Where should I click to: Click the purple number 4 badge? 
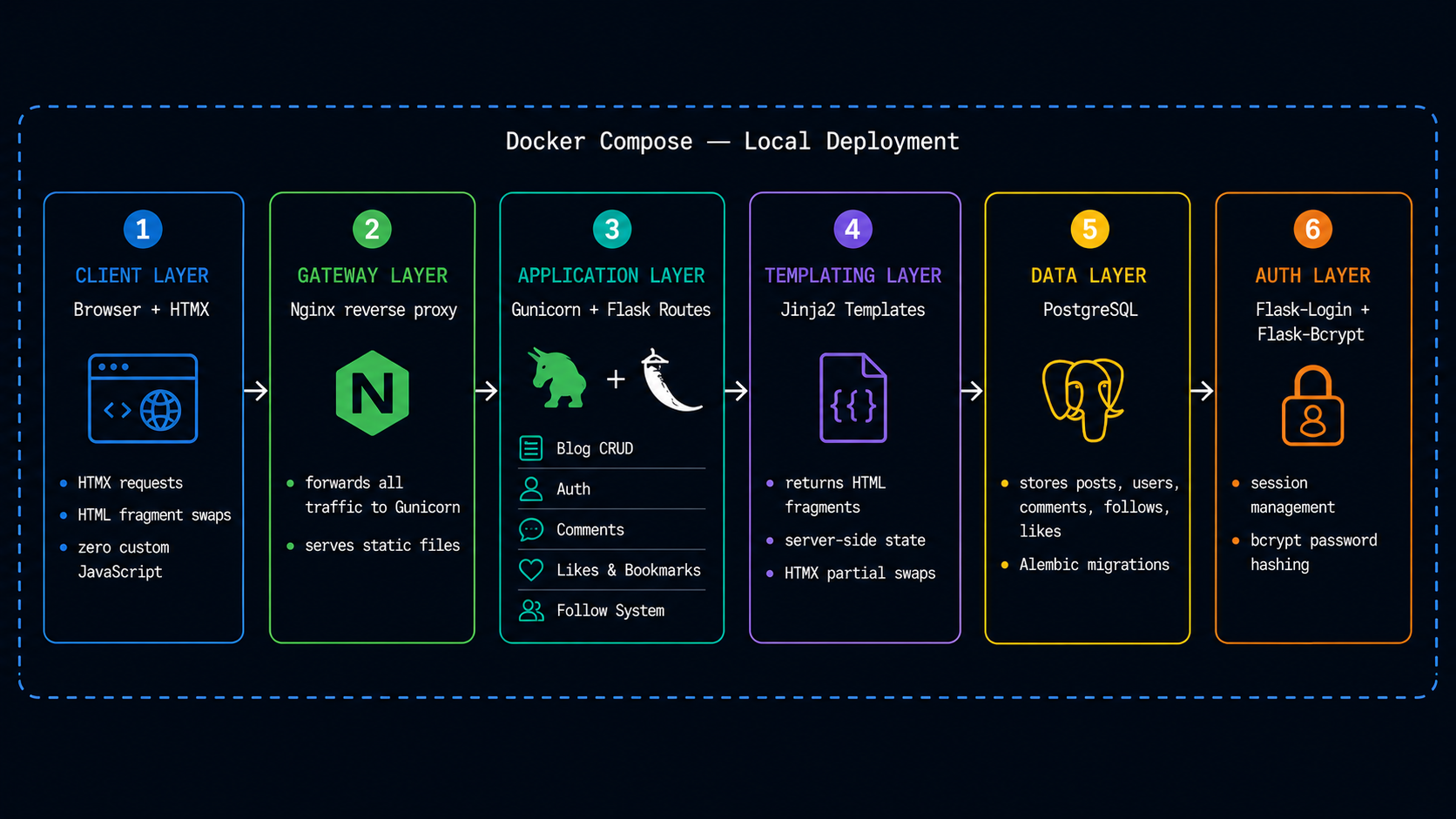853,229
